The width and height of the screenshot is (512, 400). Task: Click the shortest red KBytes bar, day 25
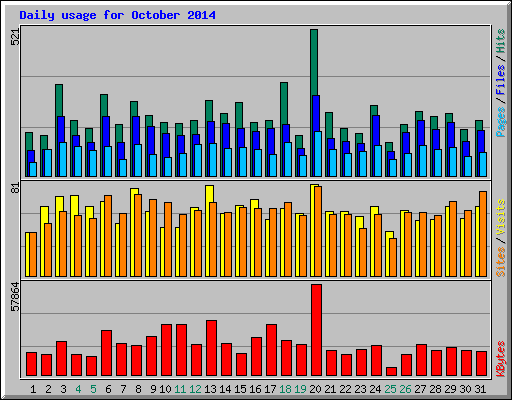tap(391, 371)
